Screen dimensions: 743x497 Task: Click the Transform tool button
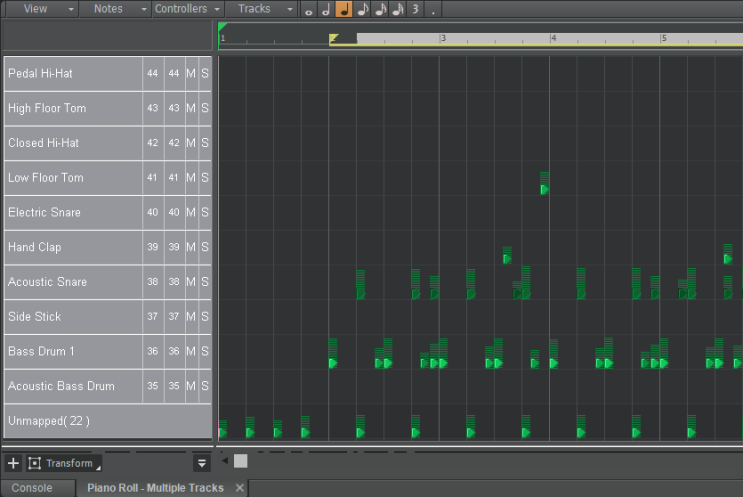point(63,463)
